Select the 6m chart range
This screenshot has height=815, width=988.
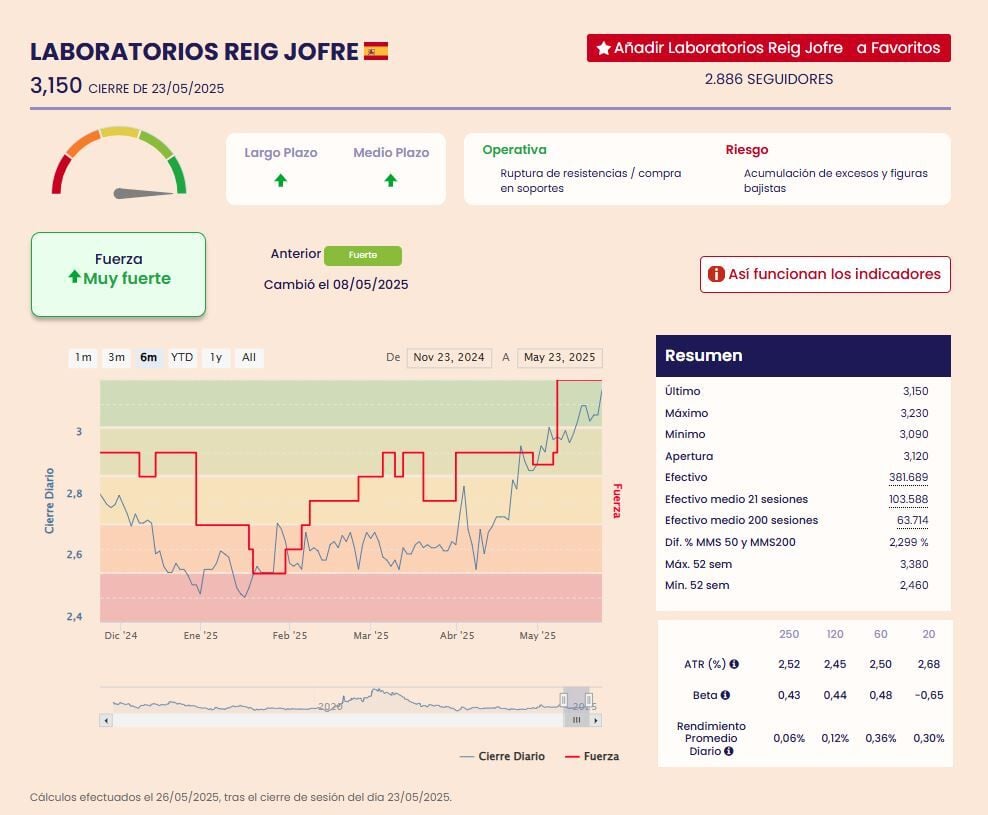pyautogui.click(x=149, y=357)
